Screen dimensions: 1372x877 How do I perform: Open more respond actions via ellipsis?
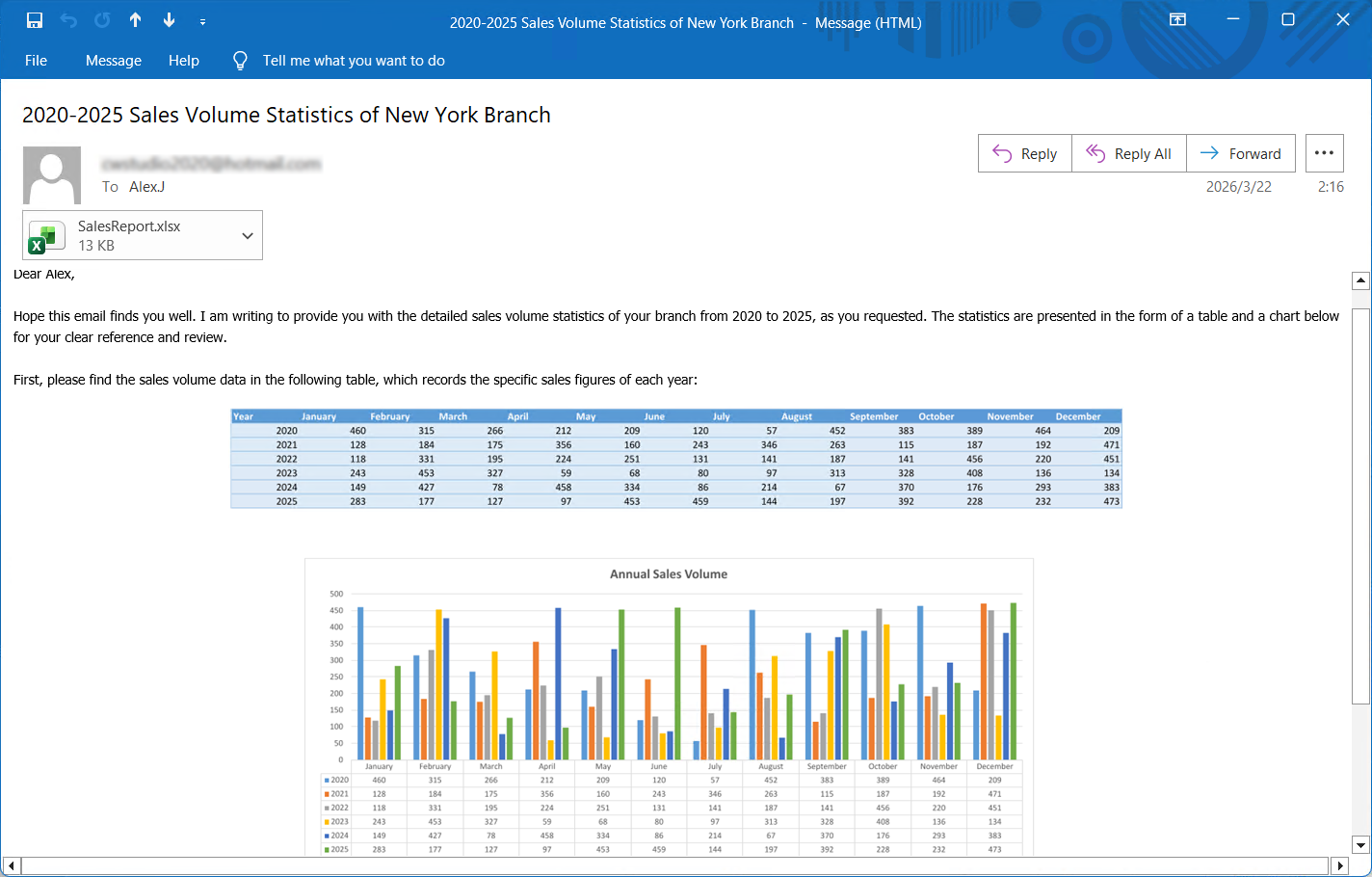[1324, 152]
